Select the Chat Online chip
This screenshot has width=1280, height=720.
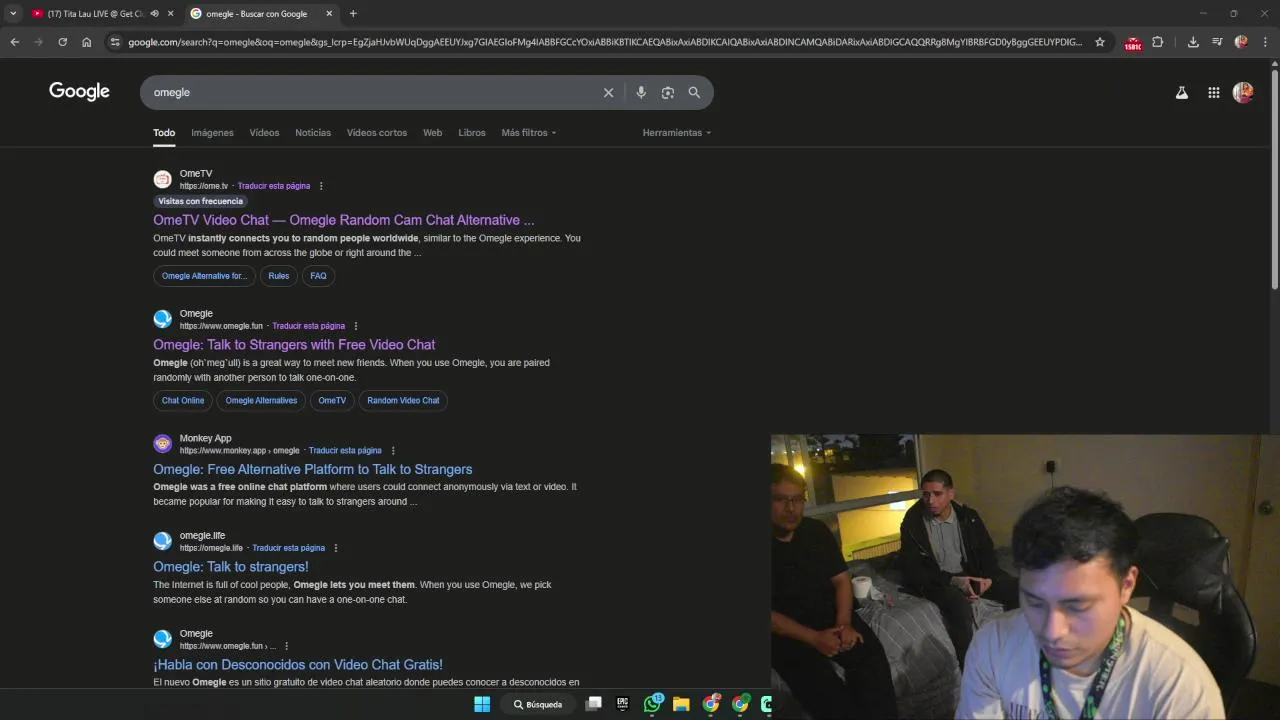183,401
